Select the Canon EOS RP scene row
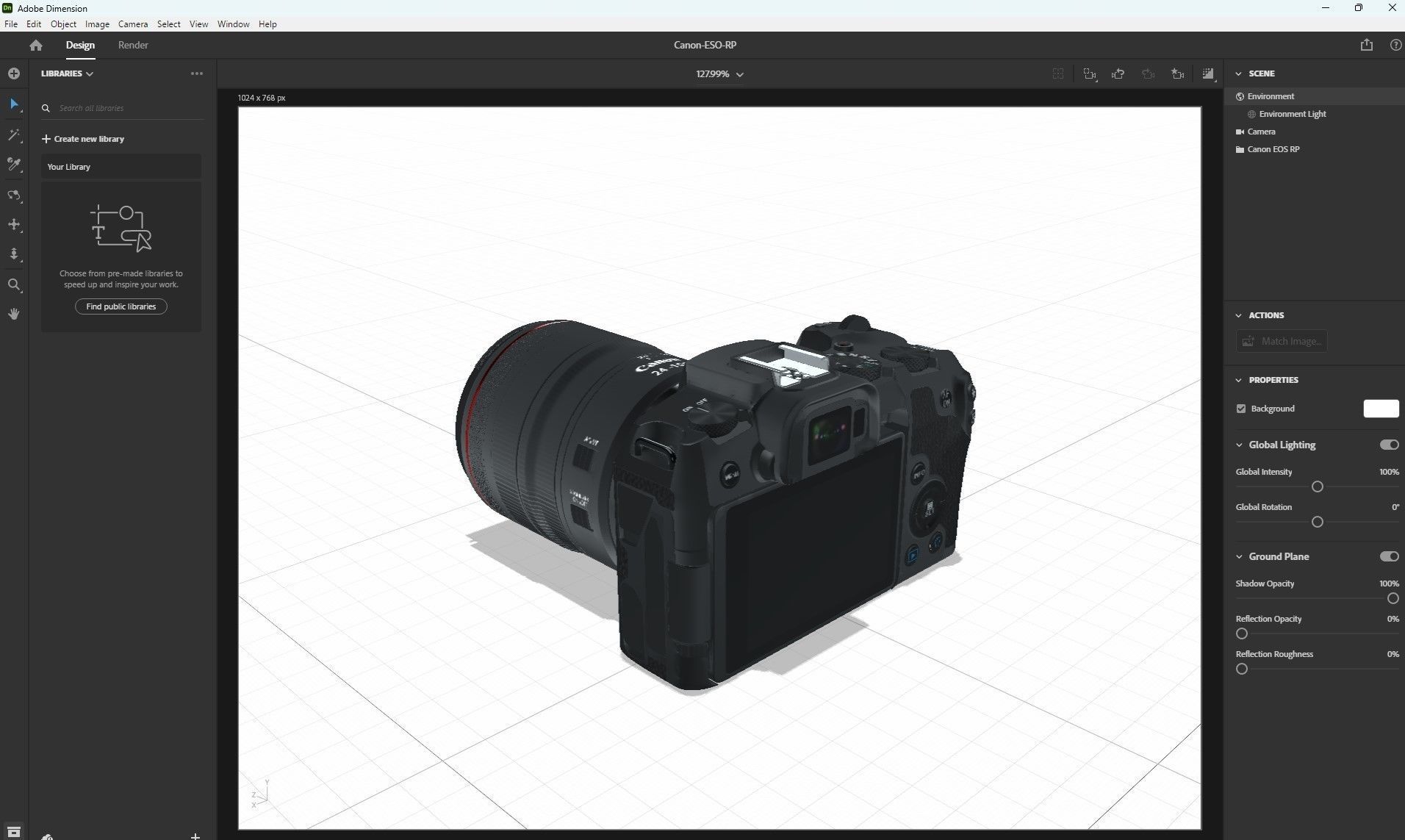This screenshot has height=840, width=1405. (1315, 149)
